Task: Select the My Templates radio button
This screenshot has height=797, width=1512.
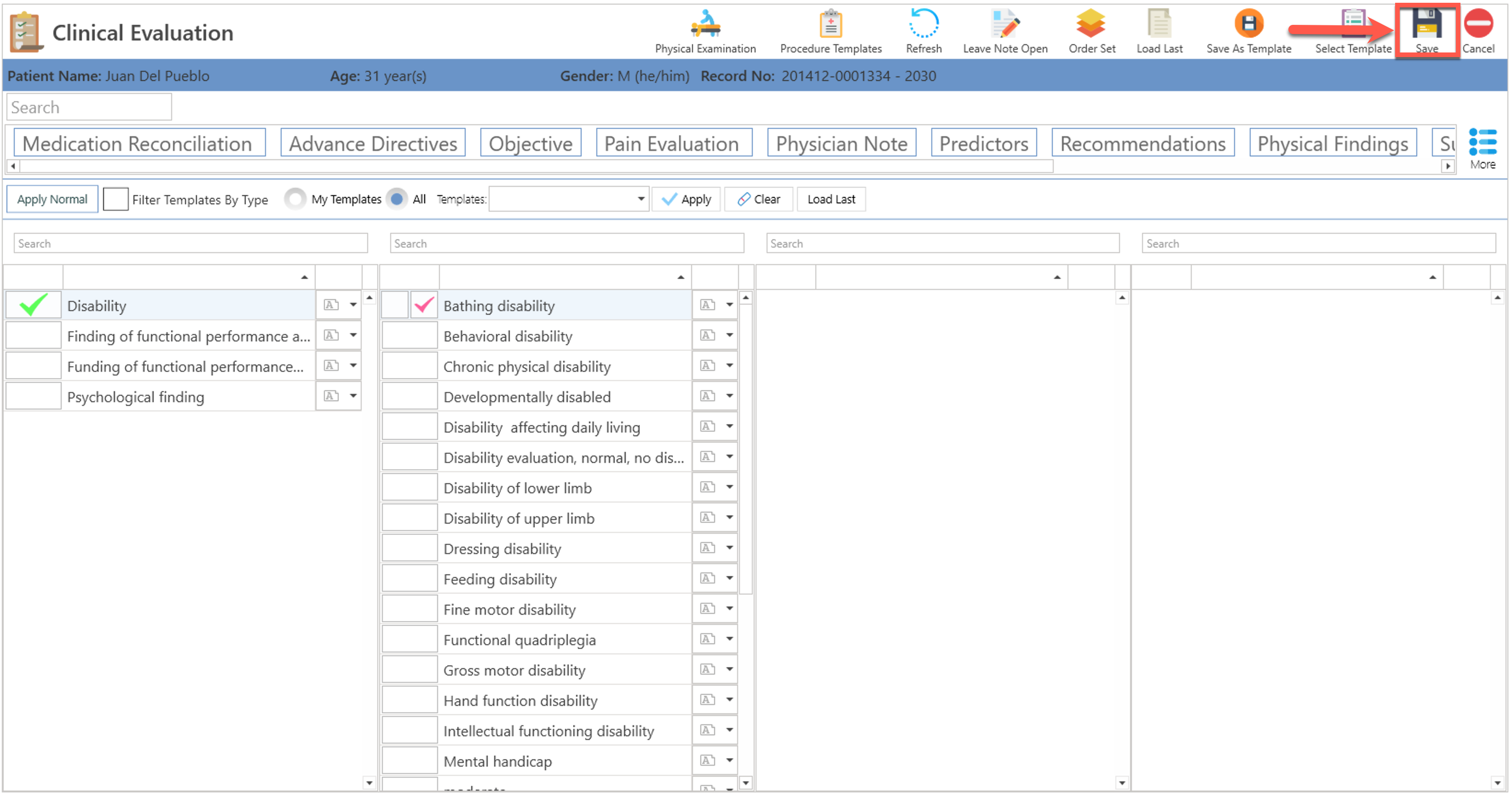Action: tap(295, 200)
